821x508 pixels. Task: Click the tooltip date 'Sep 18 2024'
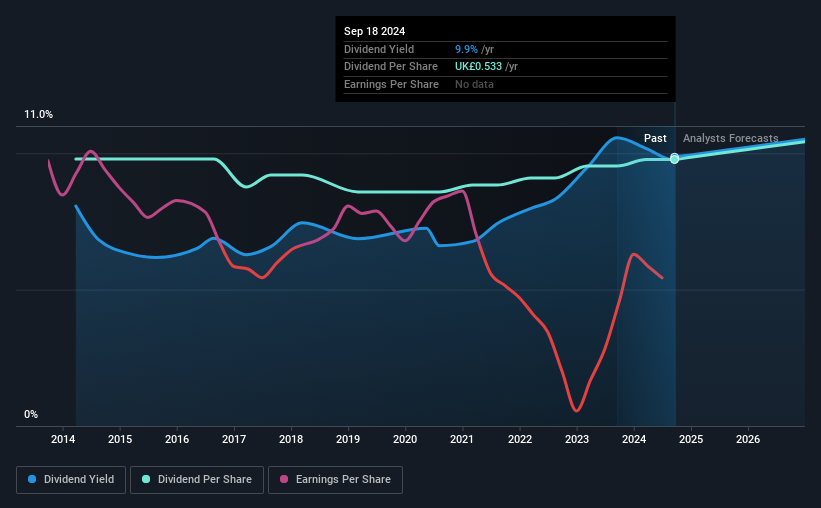374,31
